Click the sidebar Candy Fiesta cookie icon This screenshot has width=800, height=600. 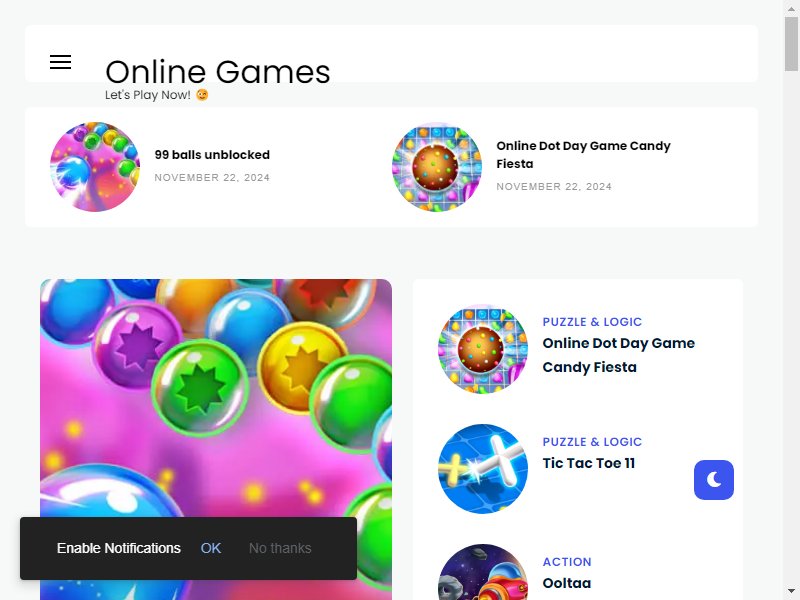[x=483, y=349]
